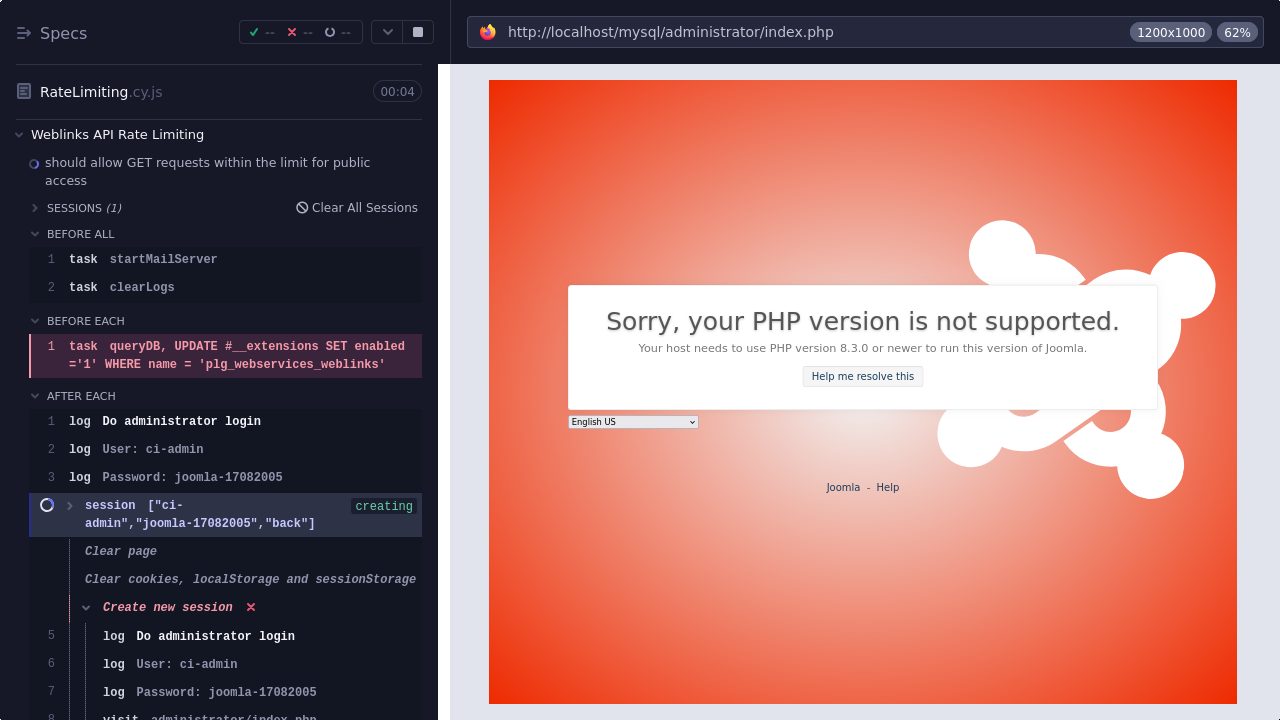Click the spinner on the session command
The image size is (1280, 720).
point(47,505)
